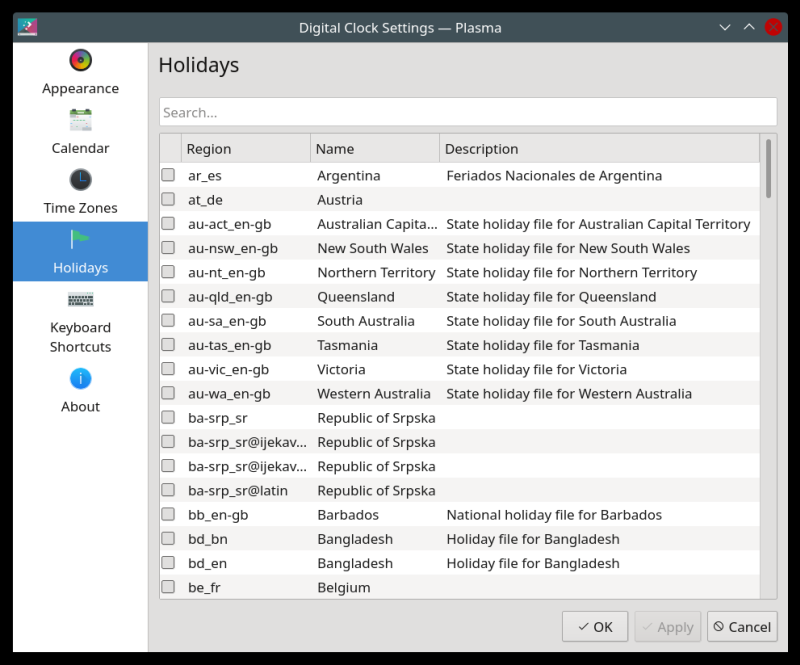Enable the ar_es Argentina holiday checkbox

(168, 176)
